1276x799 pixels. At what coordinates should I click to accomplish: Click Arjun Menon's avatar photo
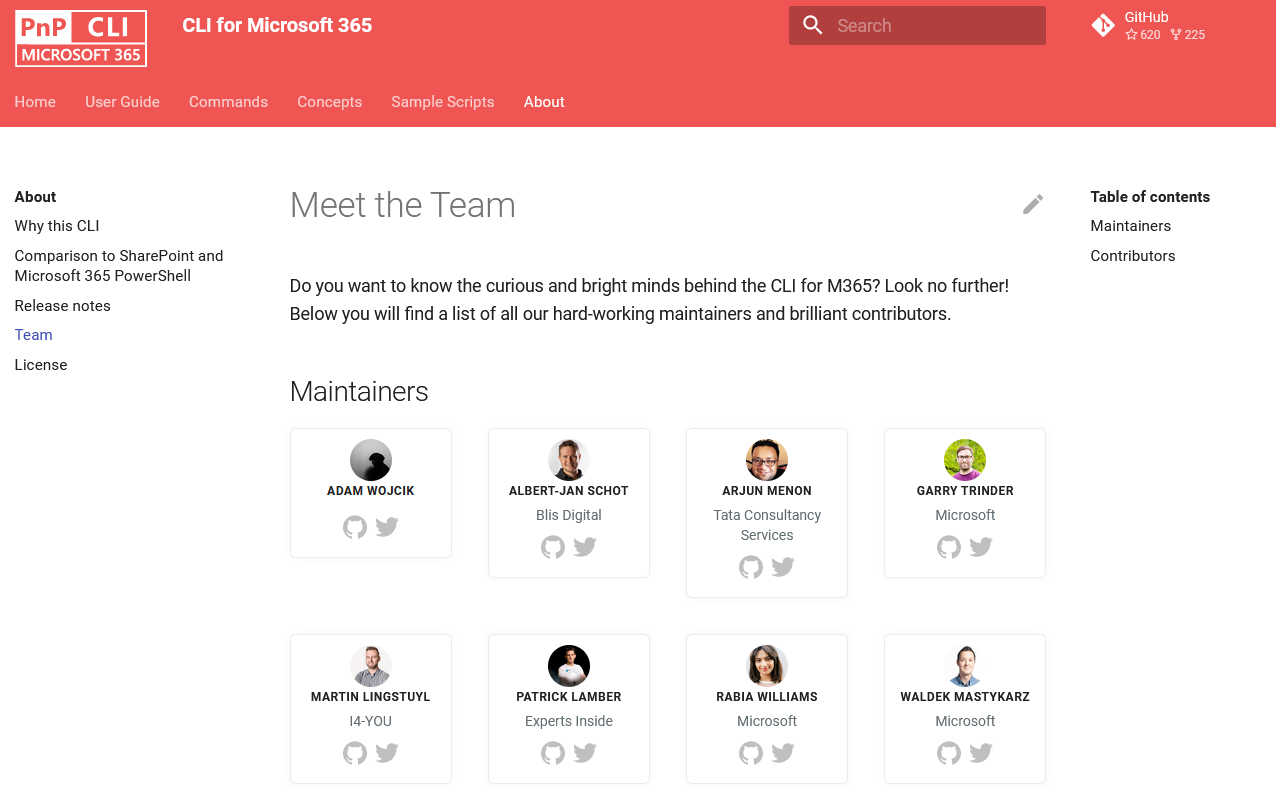[767, 460]
